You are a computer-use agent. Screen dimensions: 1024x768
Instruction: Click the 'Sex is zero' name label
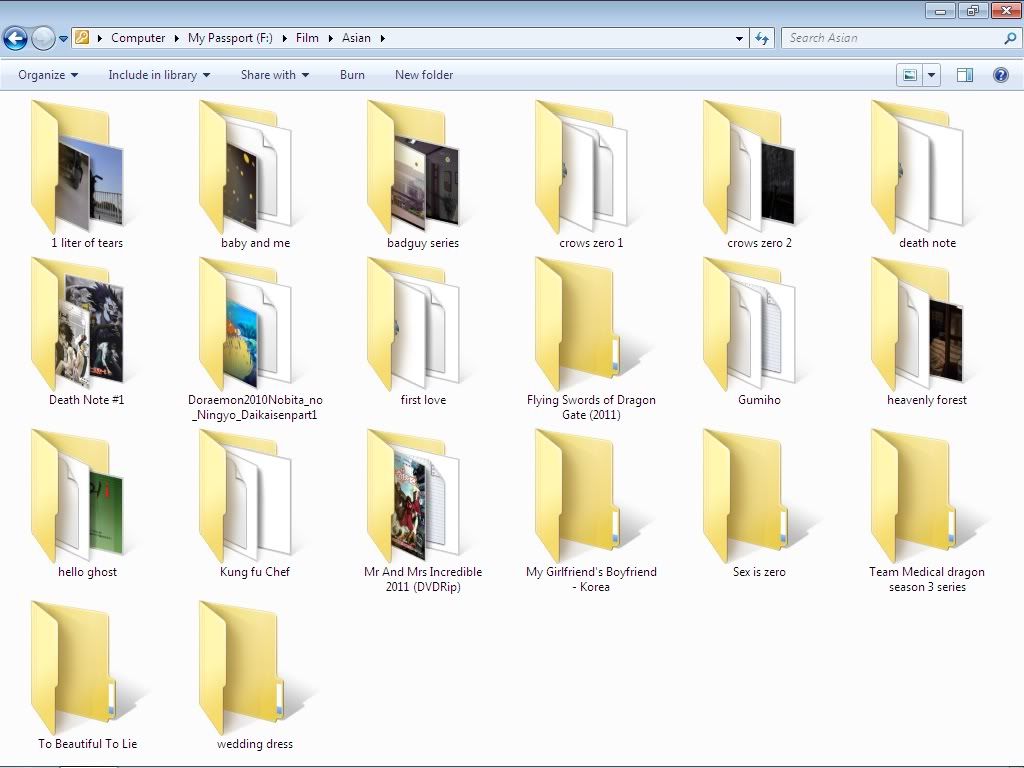(759, 572)
